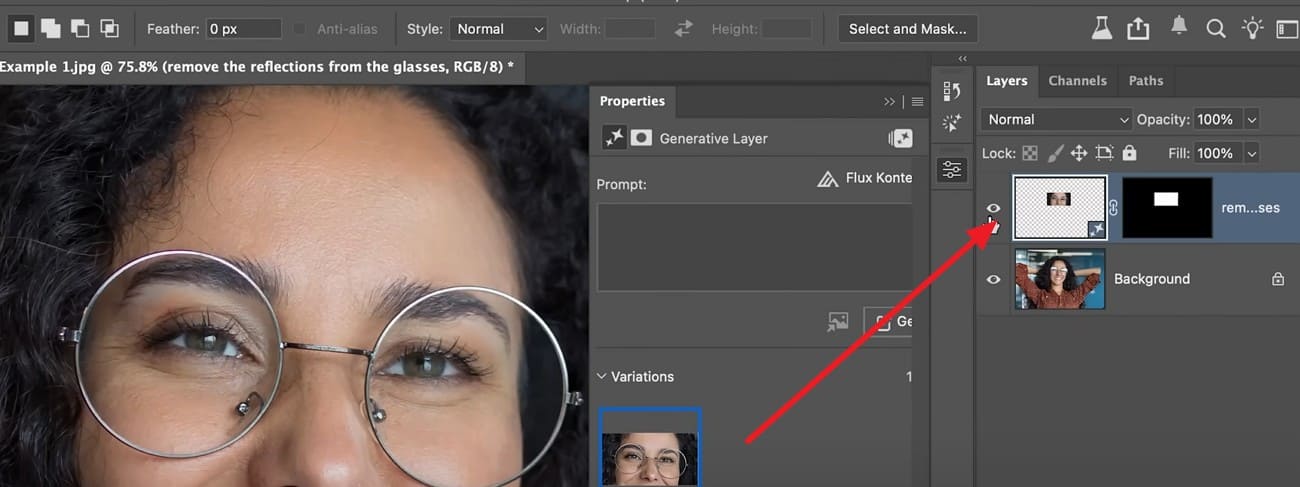Lock transparent pixels checkerboard icon
This screenshot has height=487, width=1300.
(x=1031, y=153)
